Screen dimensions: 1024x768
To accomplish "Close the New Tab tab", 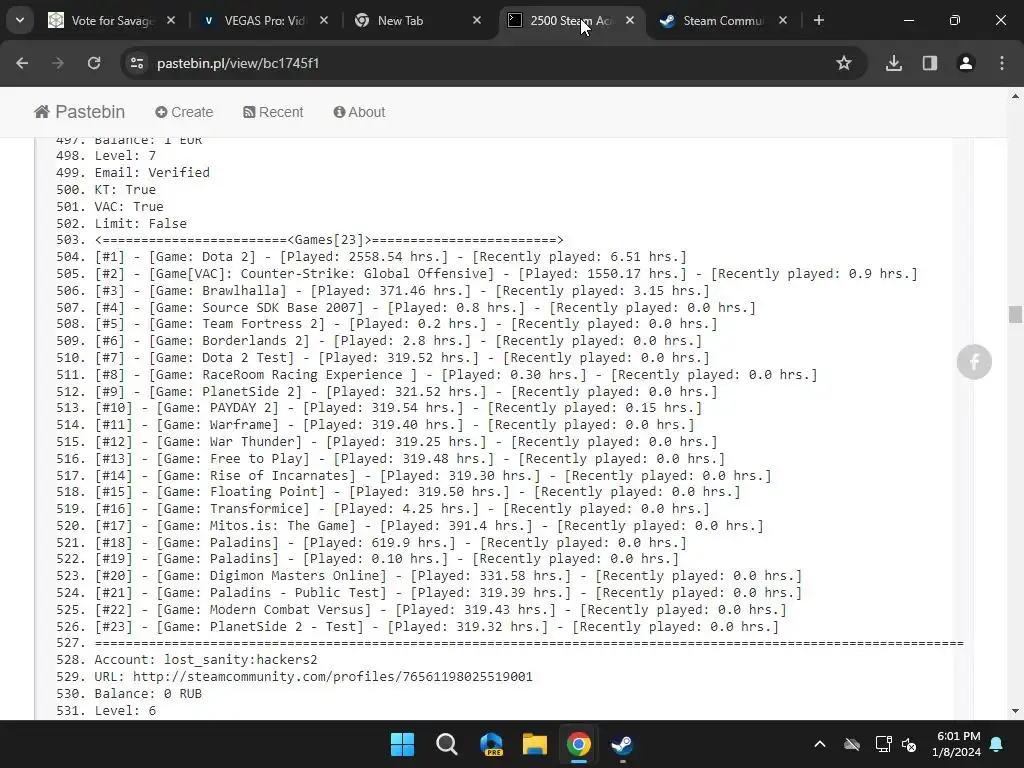I will 477,20.
